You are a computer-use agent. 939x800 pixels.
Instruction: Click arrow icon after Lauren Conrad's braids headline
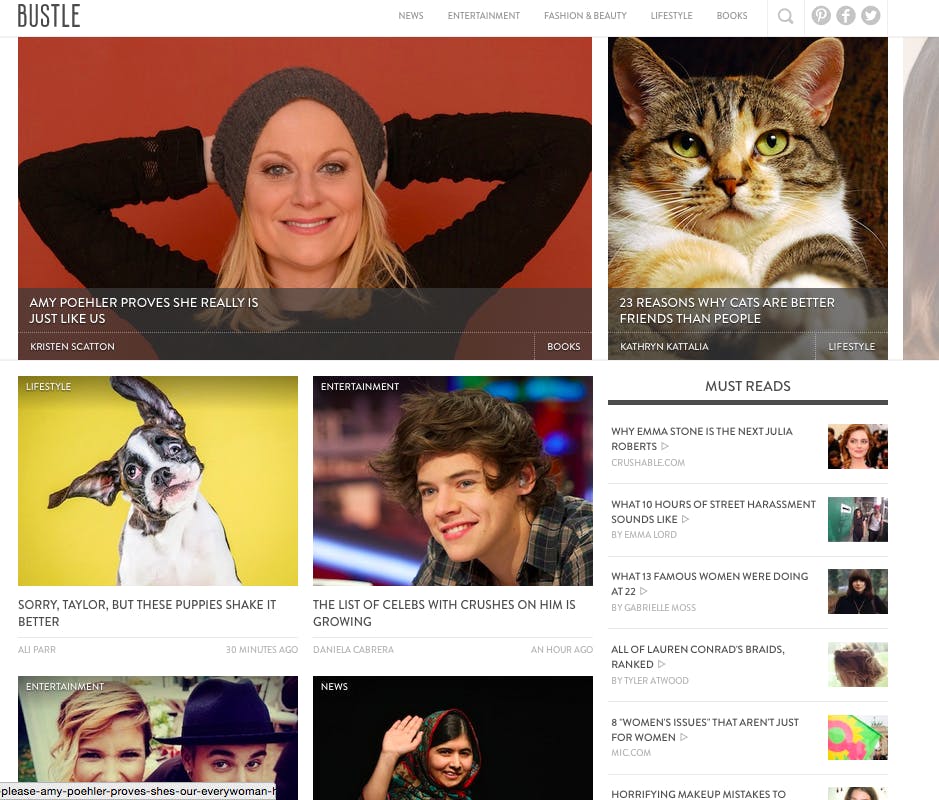[662, 665]
